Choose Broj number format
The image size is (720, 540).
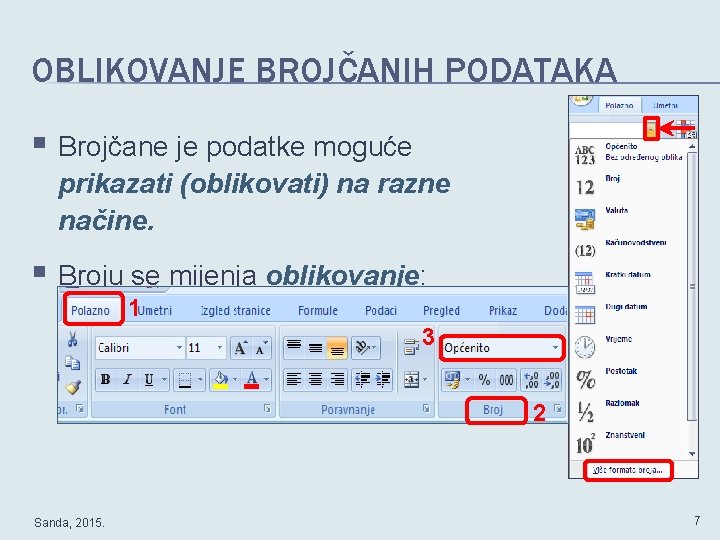[x=628, y=185]
